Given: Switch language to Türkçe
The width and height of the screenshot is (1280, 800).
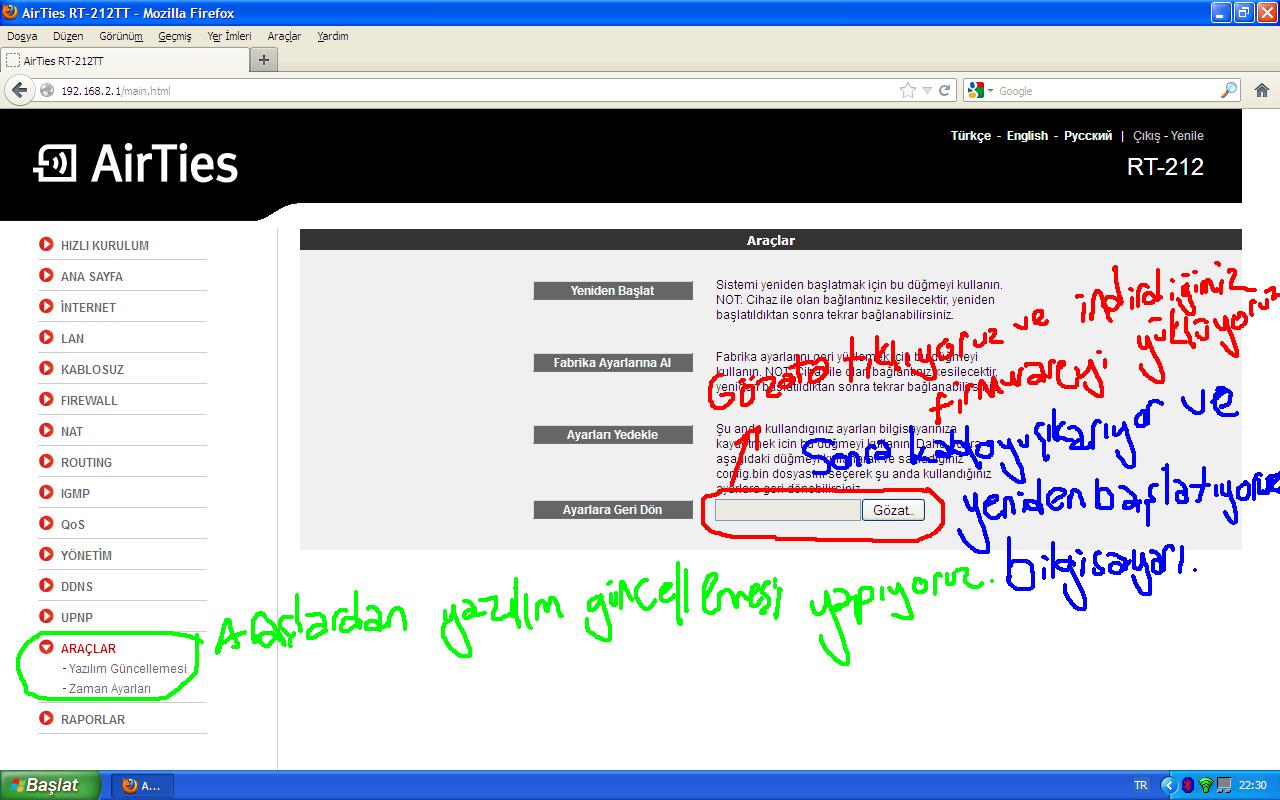Looking at the screenshot, I should tap(970, 136).
